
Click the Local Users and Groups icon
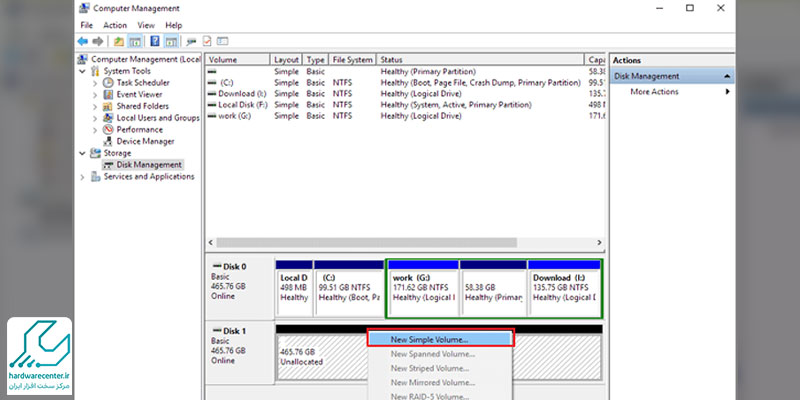(x=108, y=118)
